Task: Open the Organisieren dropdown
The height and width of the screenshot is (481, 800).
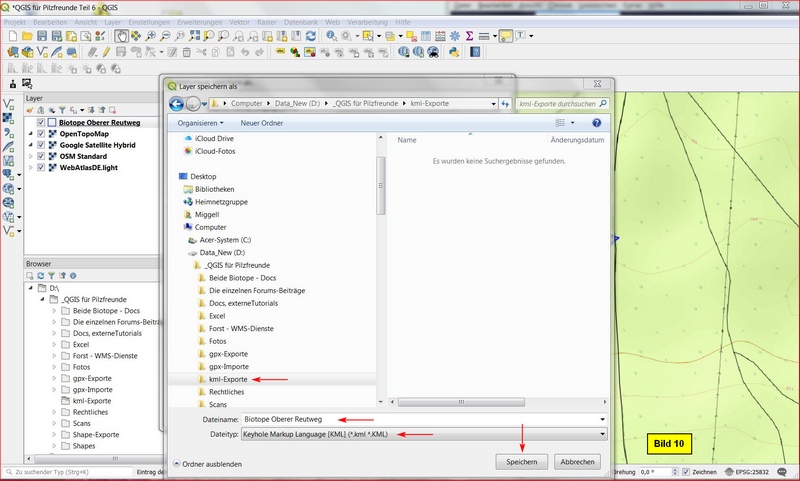Action: (200, 123)
